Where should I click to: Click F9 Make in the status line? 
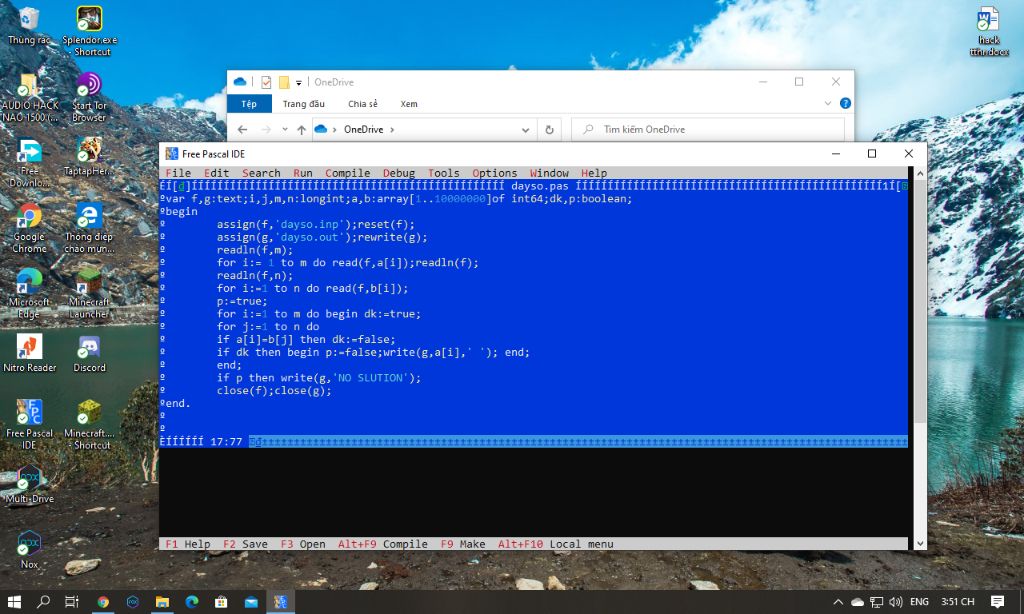click(462, 544)
